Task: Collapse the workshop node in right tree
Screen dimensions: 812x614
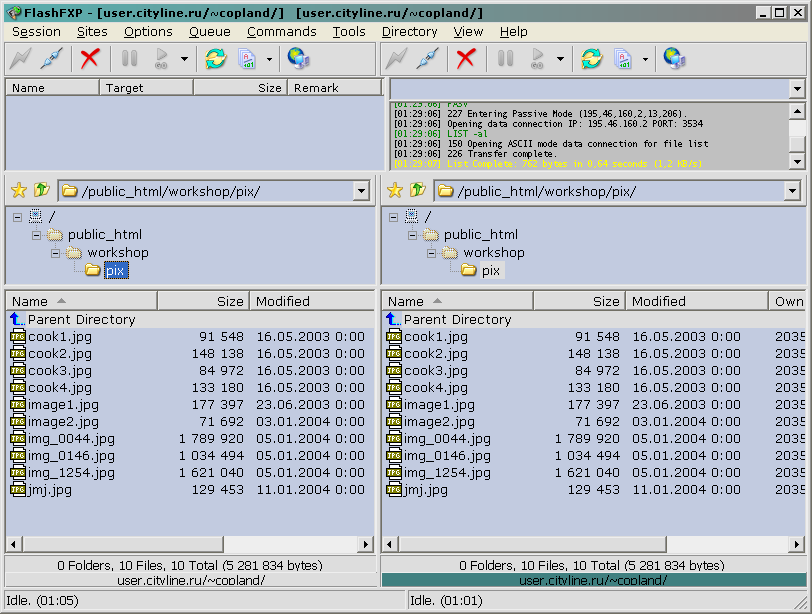Action: click(x=431, y=253)
